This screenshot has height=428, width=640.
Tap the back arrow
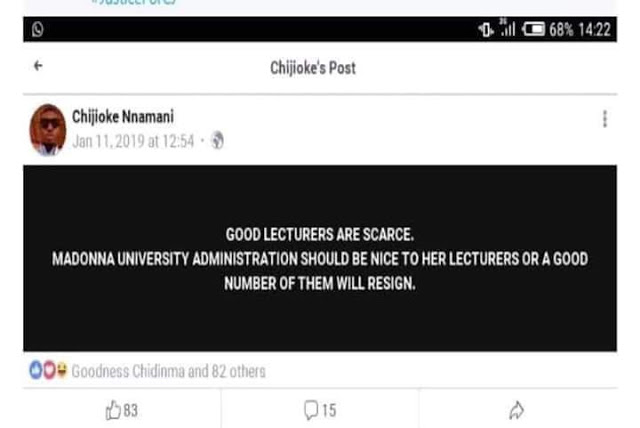[38, 66]
